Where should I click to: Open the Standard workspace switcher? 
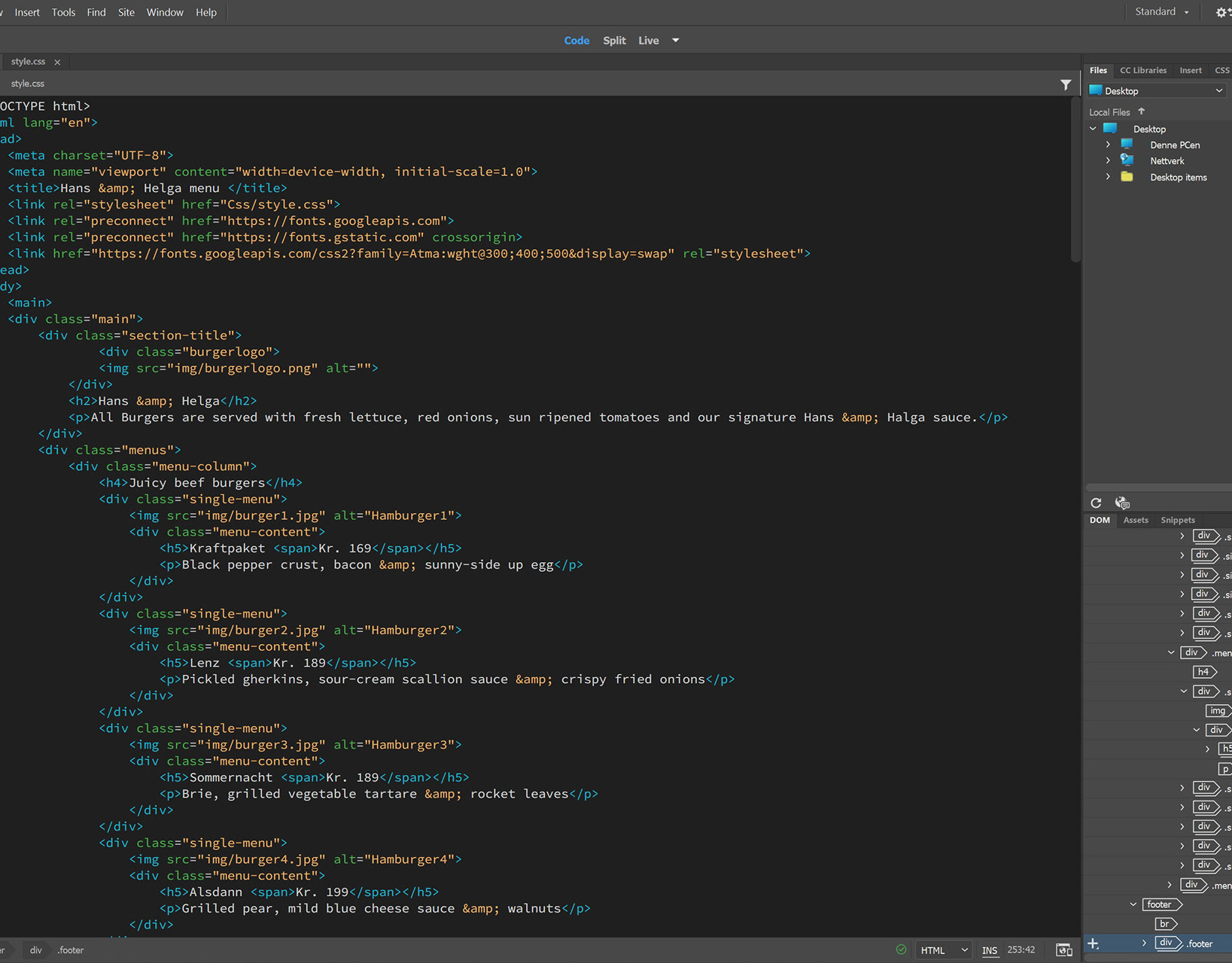tap(1162, 12)
